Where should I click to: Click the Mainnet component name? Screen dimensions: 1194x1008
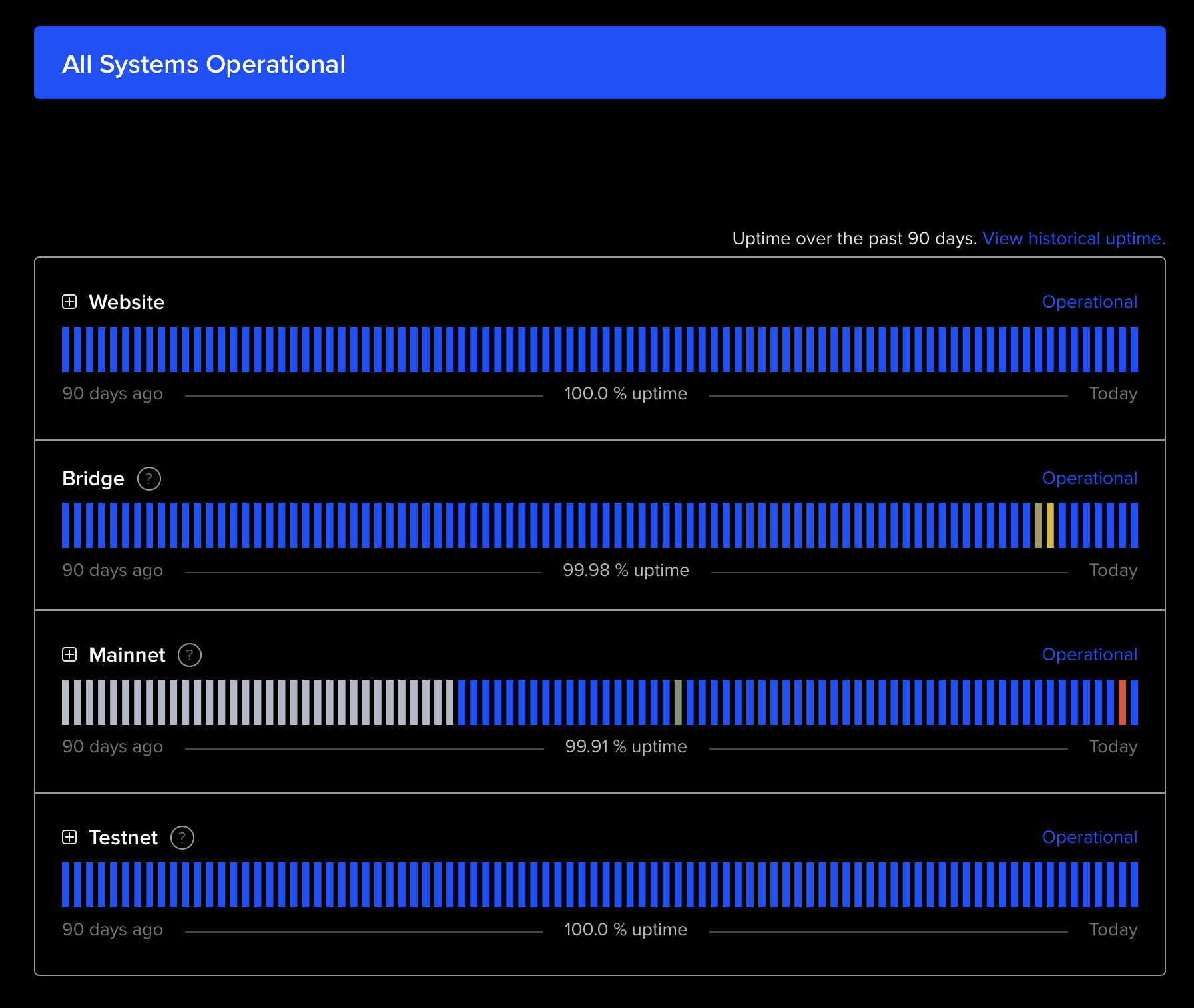pyautogui.click(x=127, y=655)
